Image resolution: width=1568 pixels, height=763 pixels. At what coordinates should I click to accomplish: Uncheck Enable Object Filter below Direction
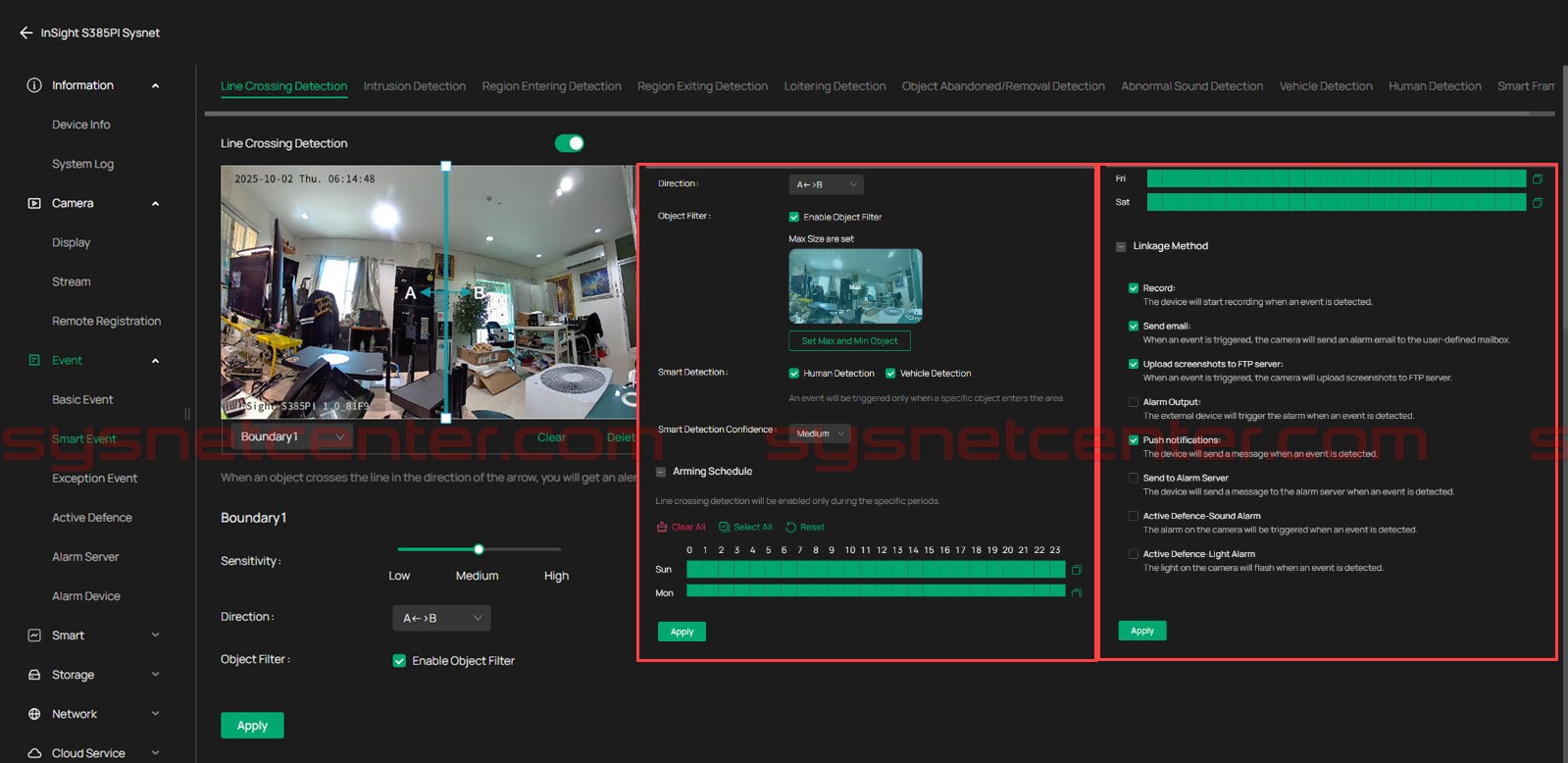point(399,661)
